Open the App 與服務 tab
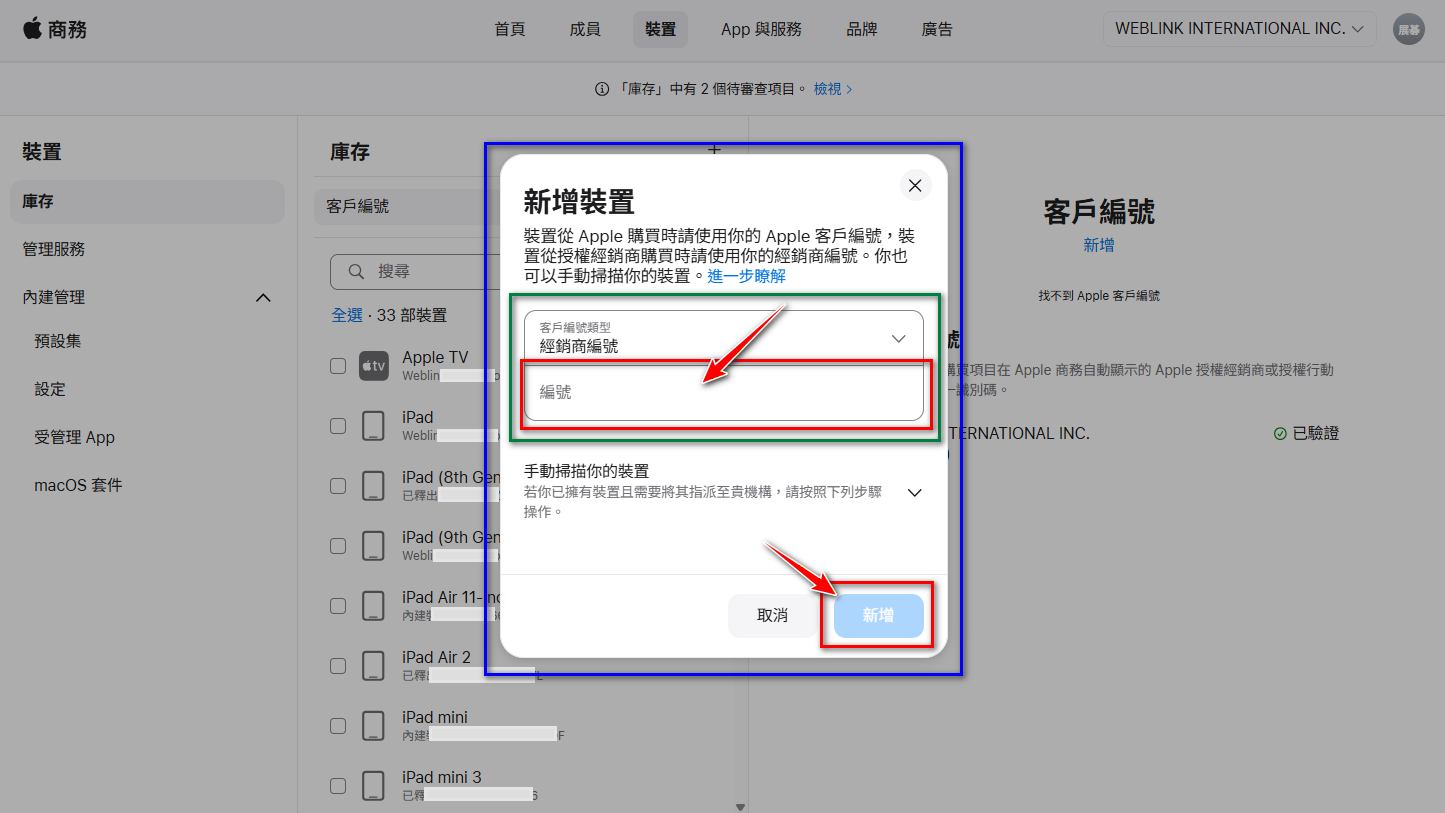The height and width of the screenshot is (813, 1445). click(x=761, y=29)
